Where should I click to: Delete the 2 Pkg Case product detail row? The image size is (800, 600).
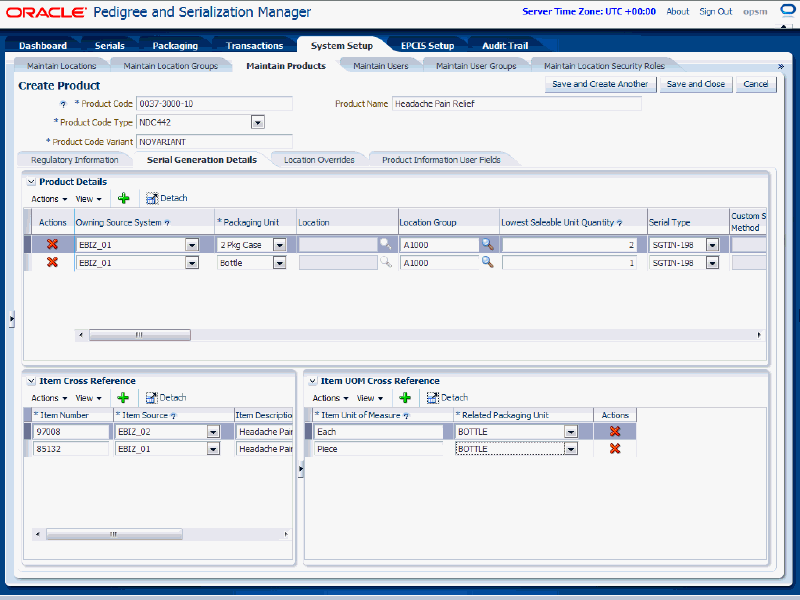[52, 244]
